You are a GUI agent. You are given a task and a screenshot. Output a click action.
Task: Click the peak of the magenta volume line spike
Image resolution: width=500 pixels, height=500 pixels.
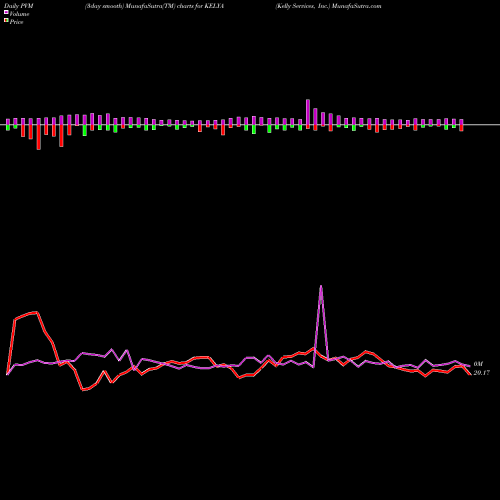click(x=321, y=286)
